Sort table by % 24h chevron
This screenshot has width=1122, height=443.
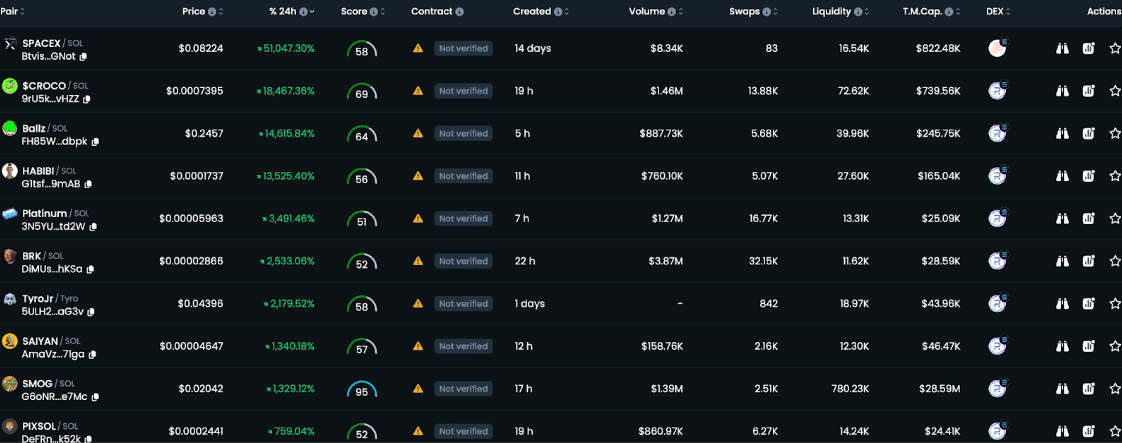tap(312, 12)
